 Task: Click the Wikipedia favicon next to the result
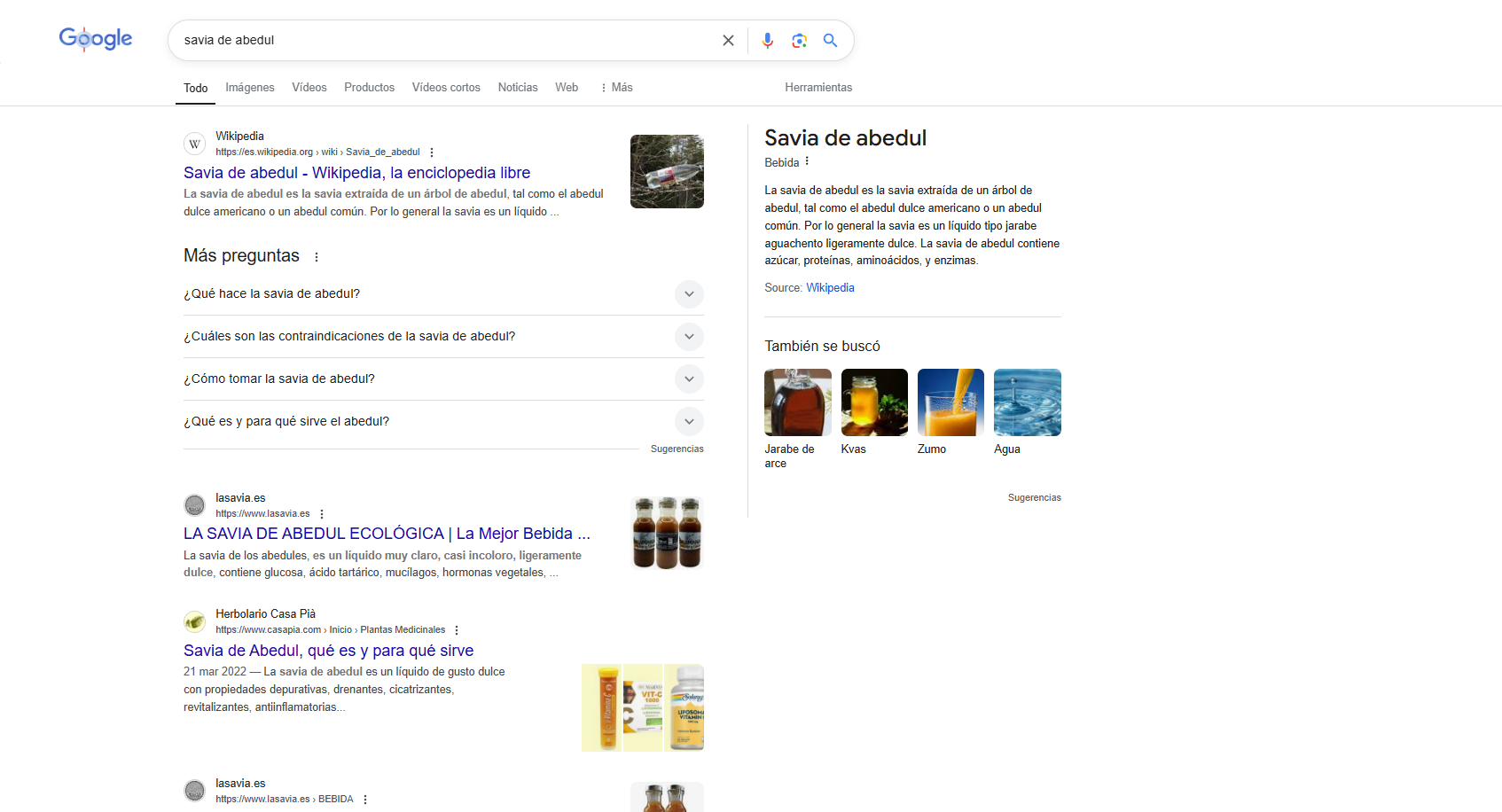pos(194,143)
